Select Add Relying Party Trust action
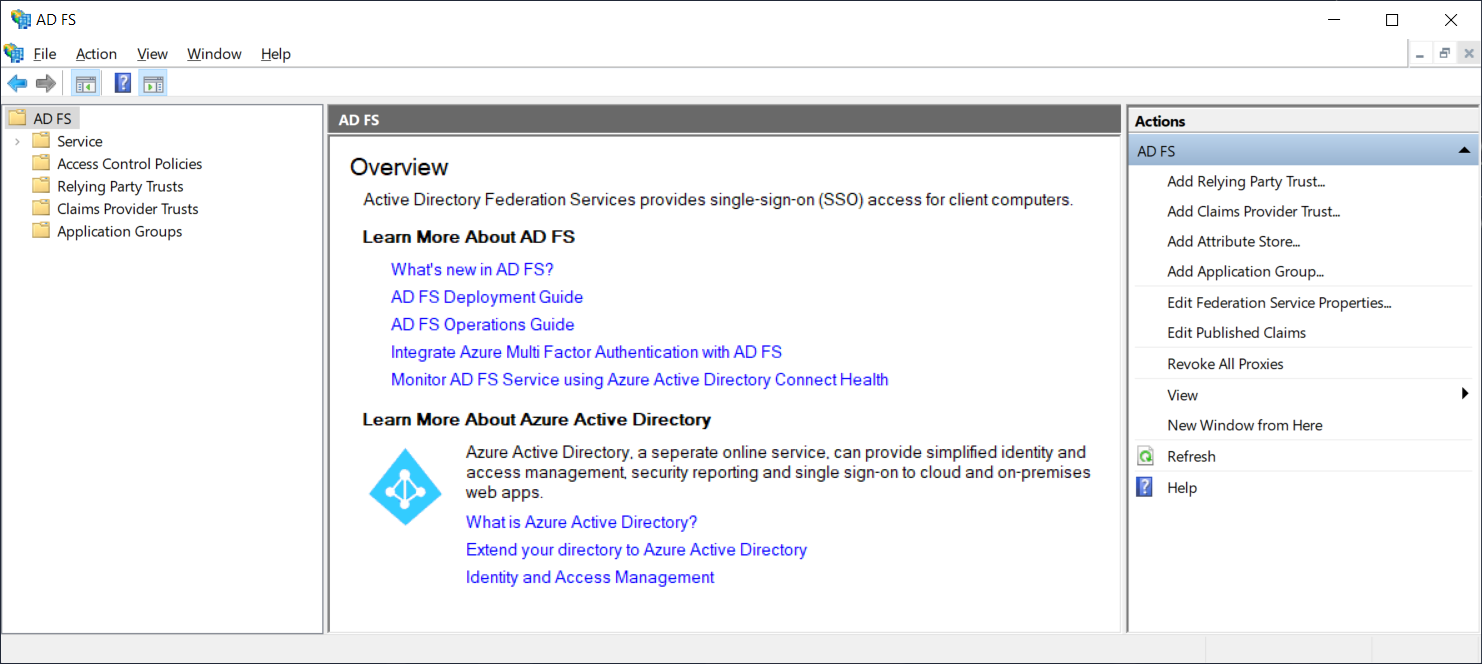The width and height of the screenshot is (1482, 664). [1245, 181]
